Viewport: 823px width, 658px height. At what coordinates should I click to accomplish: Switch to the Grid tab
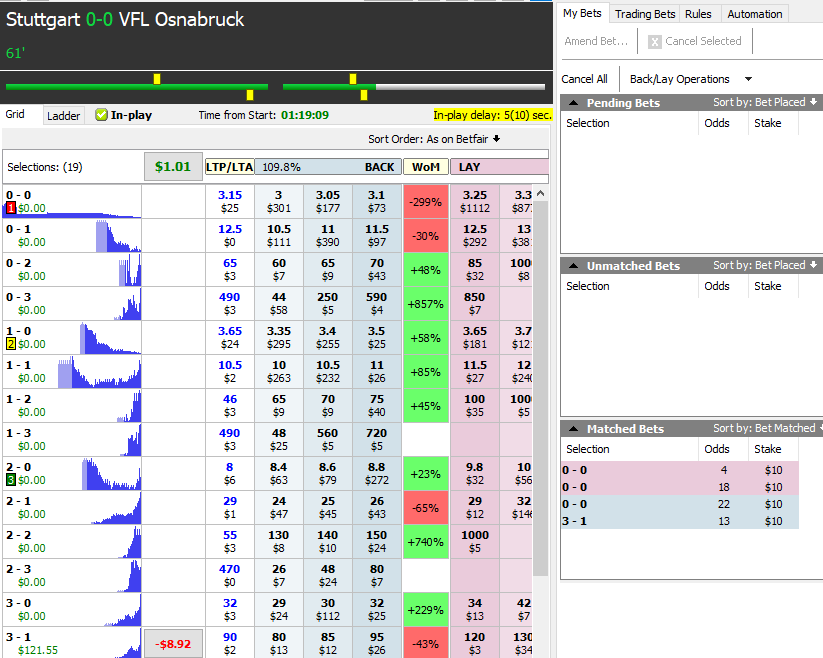(15, 114)
